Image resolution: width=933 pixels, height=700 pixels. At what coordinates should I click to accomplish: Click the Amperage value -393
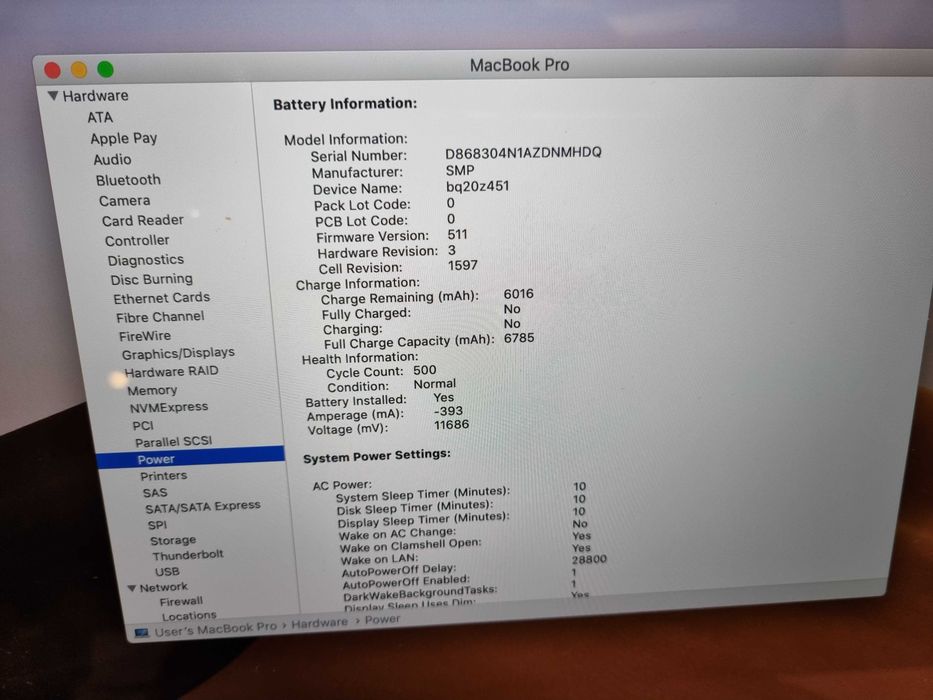[448, 411]
